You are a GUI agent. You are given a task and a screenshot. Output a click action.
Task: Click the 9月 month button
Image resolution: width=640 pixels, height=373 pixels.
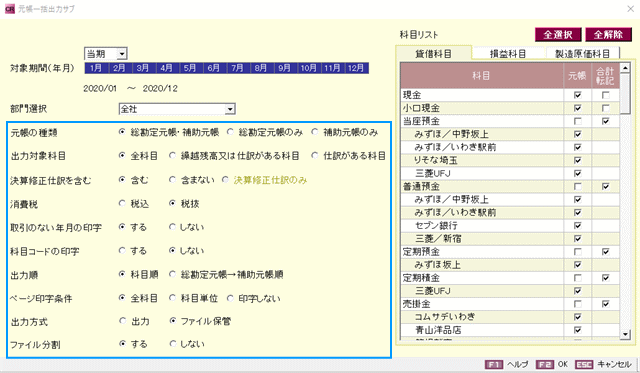point(285,68)
